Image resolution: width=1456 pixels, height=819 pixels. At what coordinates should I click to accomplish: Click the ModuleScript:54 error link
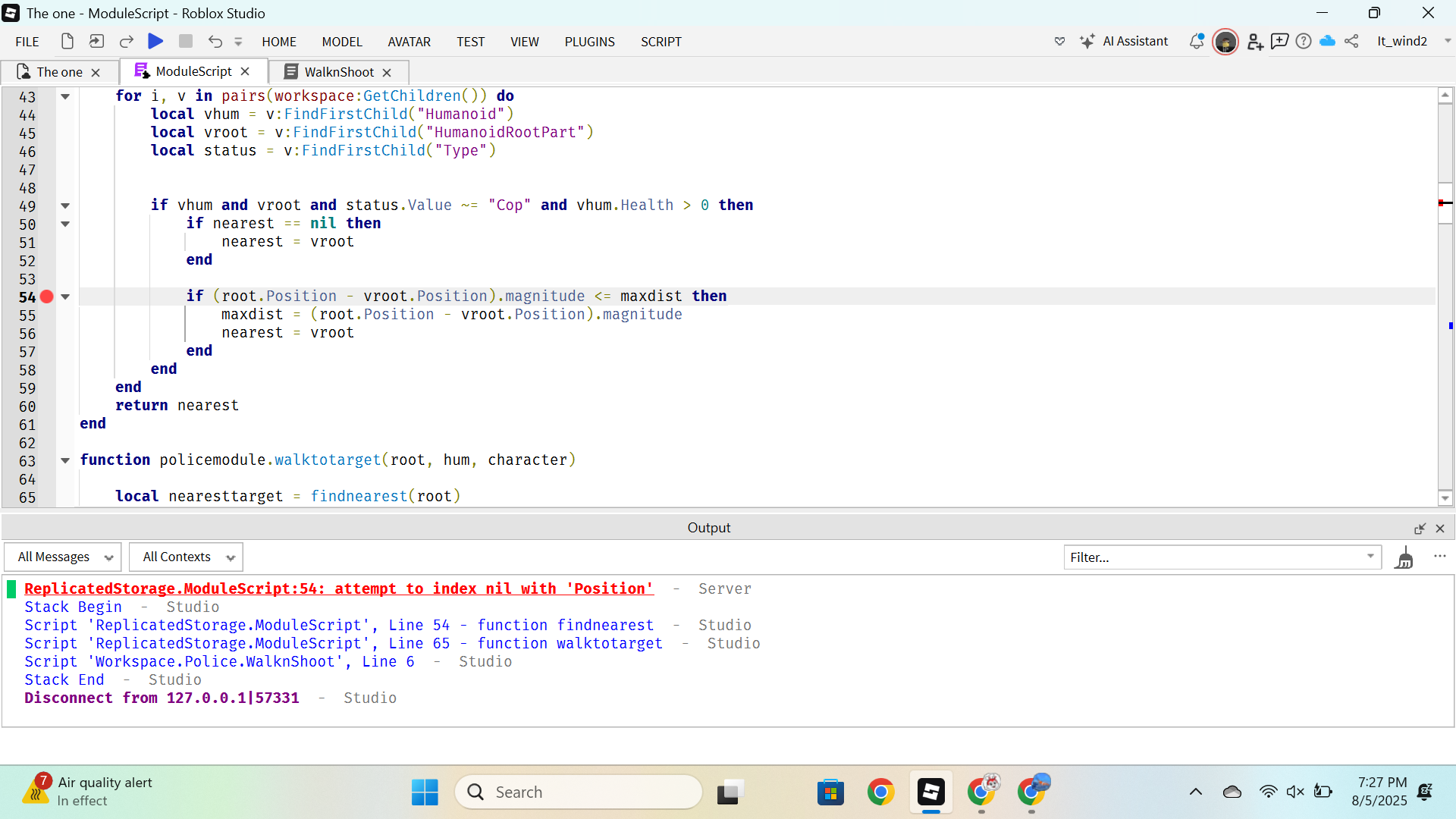click(338, 588)
